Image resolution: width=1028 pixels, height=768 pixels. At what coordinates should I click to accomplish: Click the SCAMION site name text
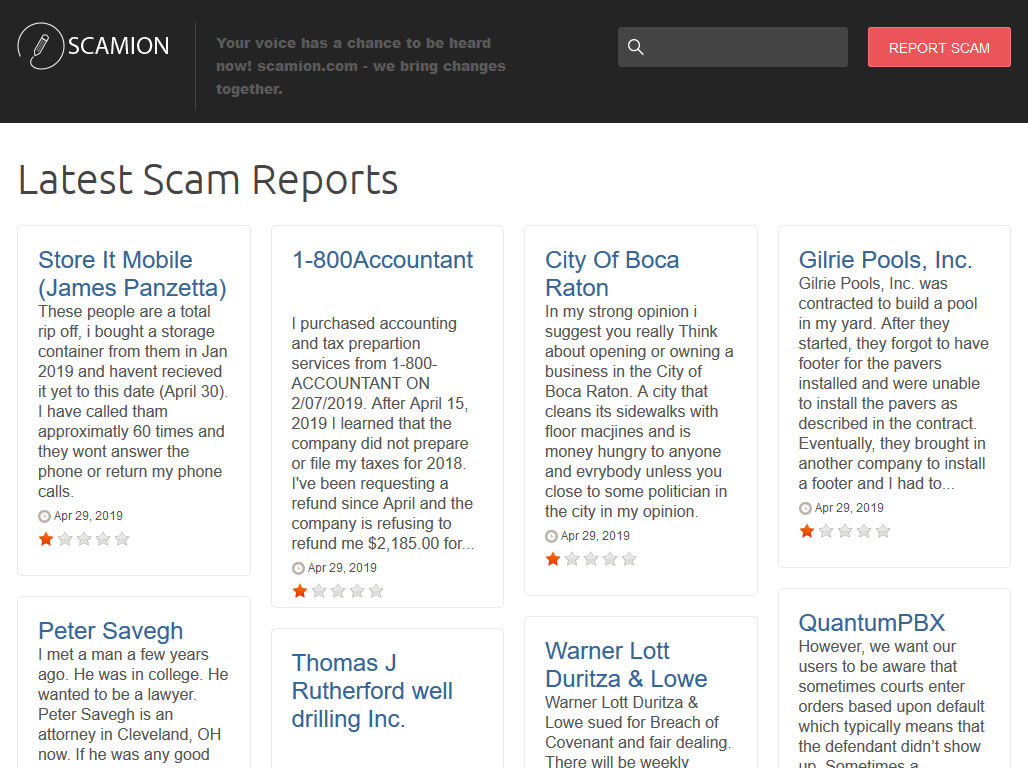(x=119, y=46)
